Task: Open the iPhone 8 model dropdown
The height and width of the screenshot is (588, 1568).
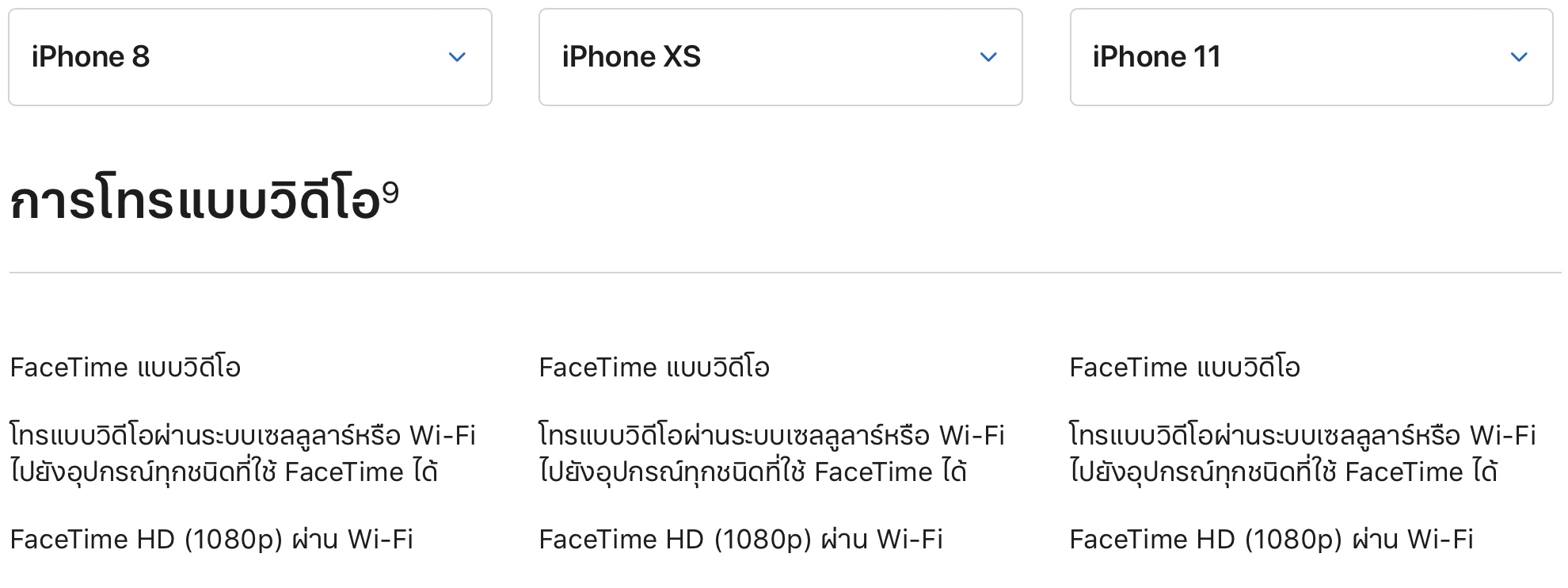Action: (x=249, y=57)
